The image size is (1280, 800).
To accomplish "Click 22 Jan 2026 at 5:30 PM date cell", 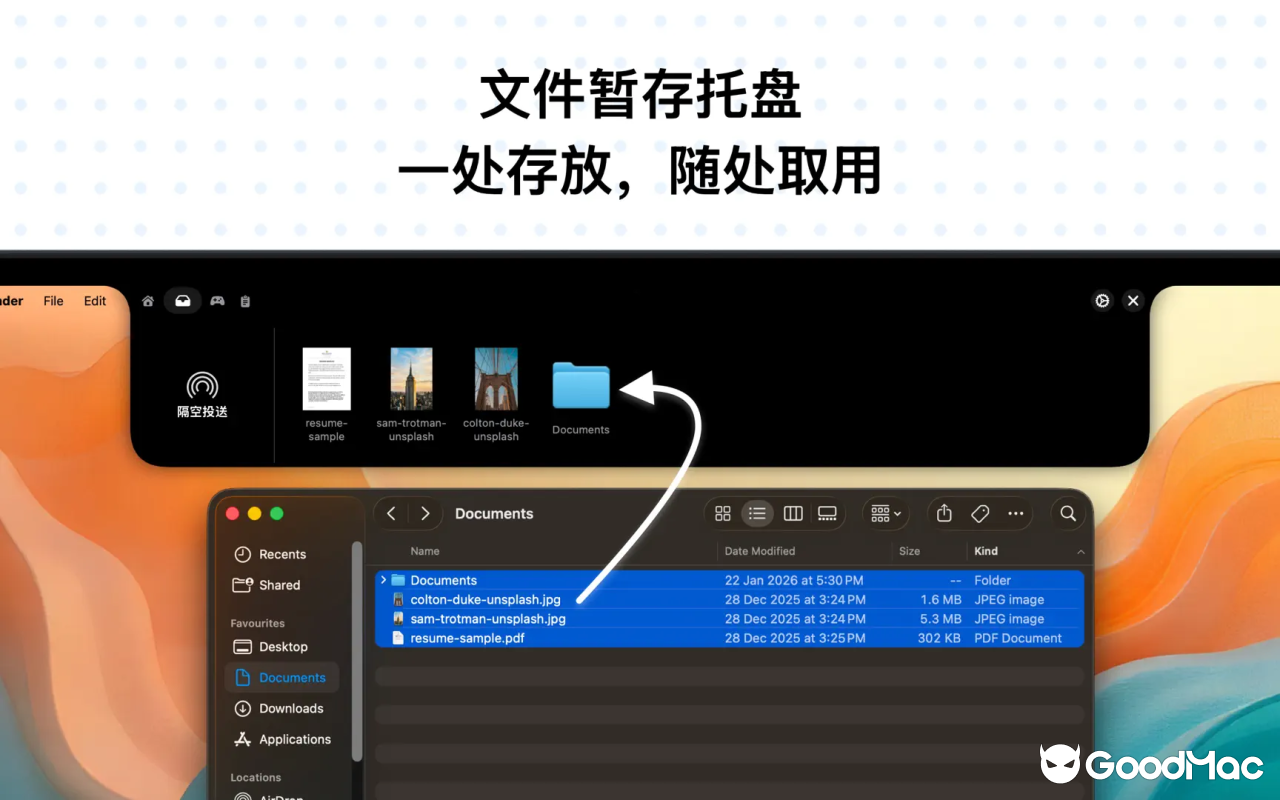I will pyautogui.click(x=794, y=580).
